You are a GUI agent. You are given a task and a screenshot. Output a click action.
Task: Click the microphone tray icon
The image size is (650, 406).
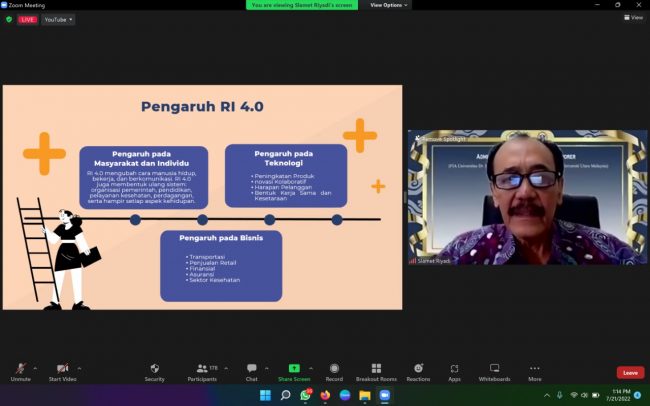point(559,395)
